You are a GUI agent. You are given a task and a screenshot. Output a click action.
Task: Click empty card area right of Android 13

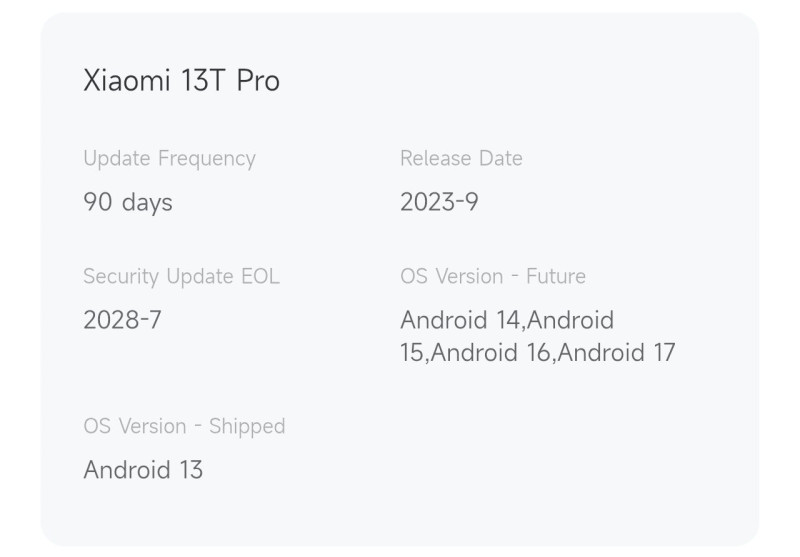[500, 470]
